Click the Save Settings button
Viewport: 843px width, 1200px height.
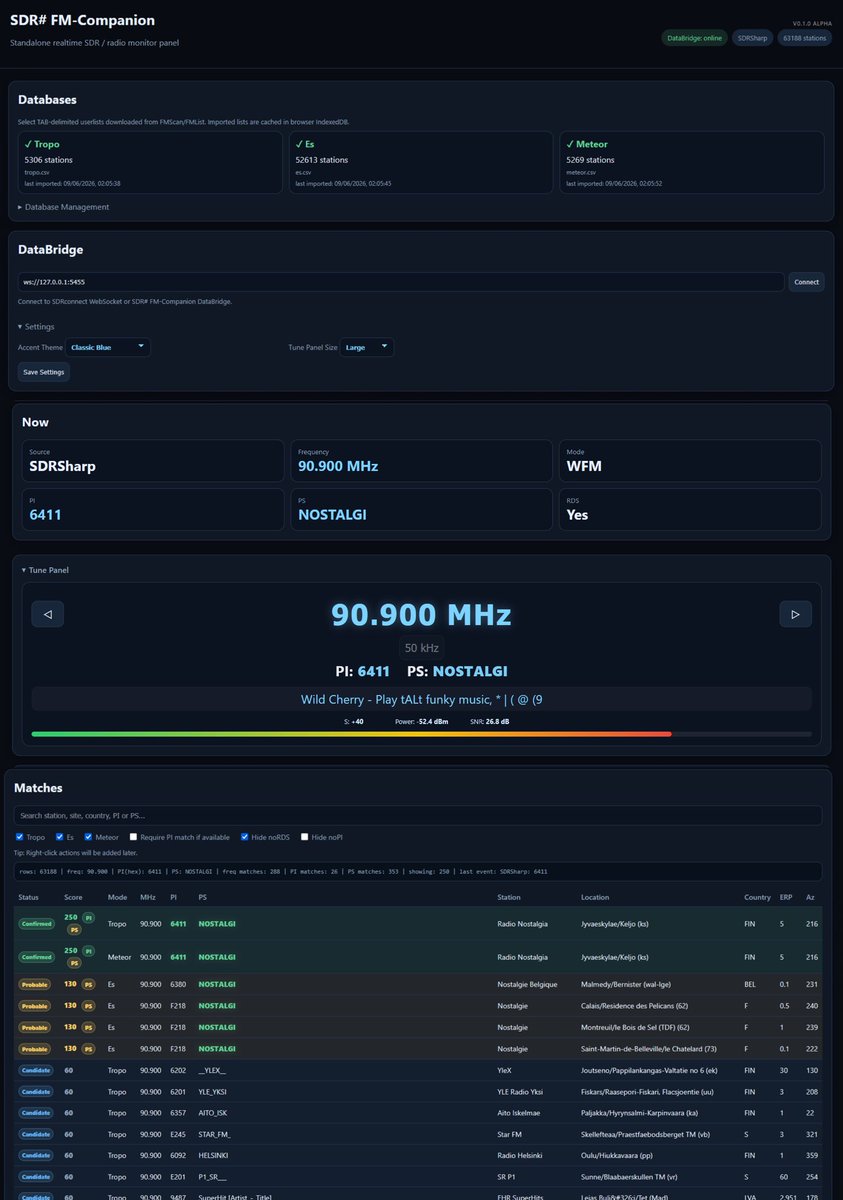(x=44, y=372)
